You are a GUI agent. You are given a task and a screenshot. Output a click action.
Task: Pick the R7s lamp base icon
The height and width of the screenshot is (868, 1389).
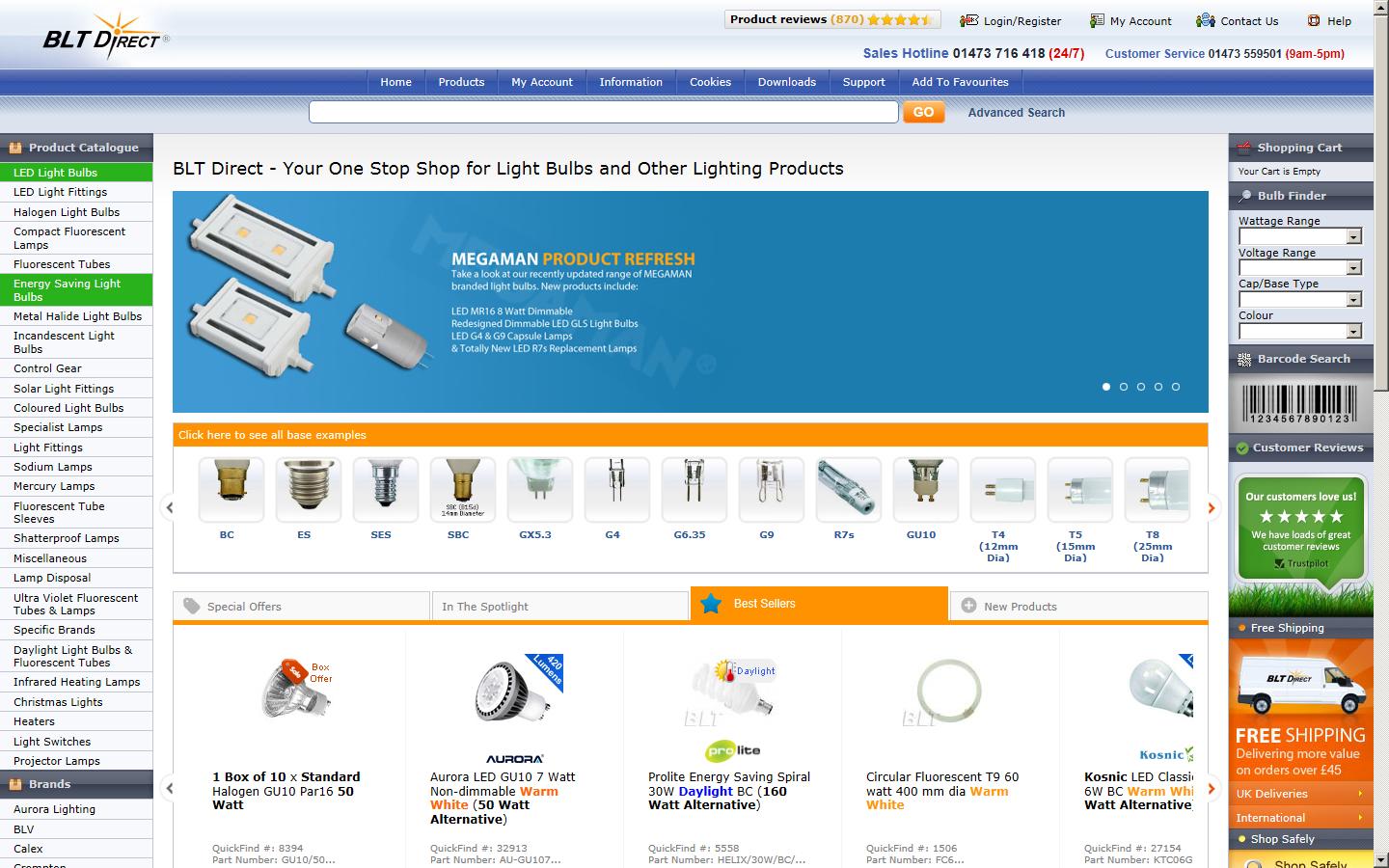[x=849, y=489]
